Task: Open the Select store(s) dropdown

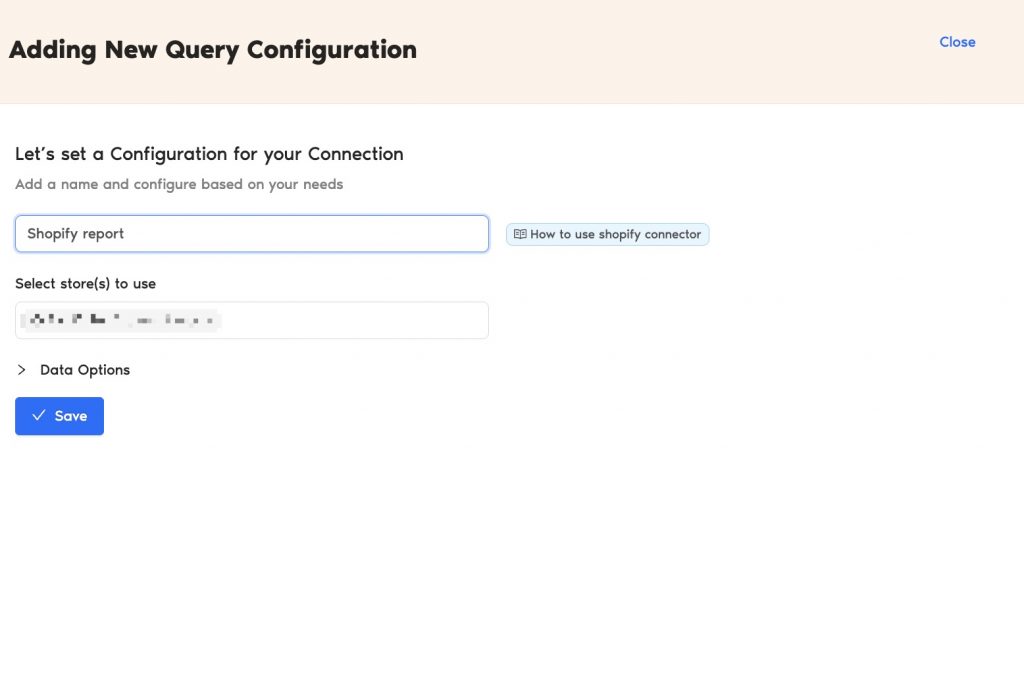Action: [251, 320]
